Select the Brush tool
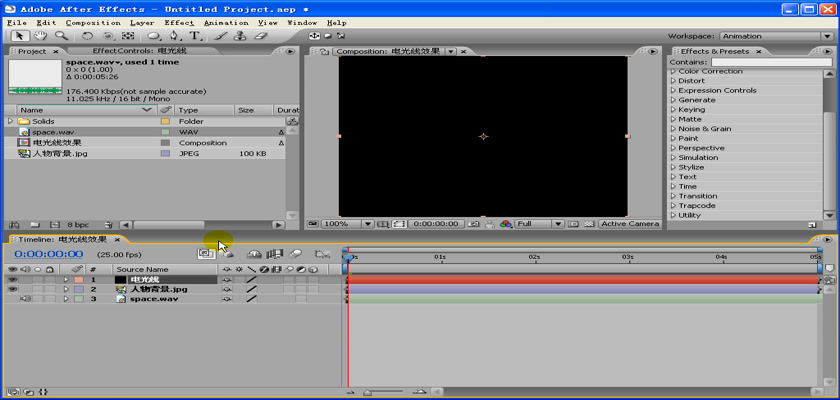This screenshot has width=840, height=400. (220, 36)
